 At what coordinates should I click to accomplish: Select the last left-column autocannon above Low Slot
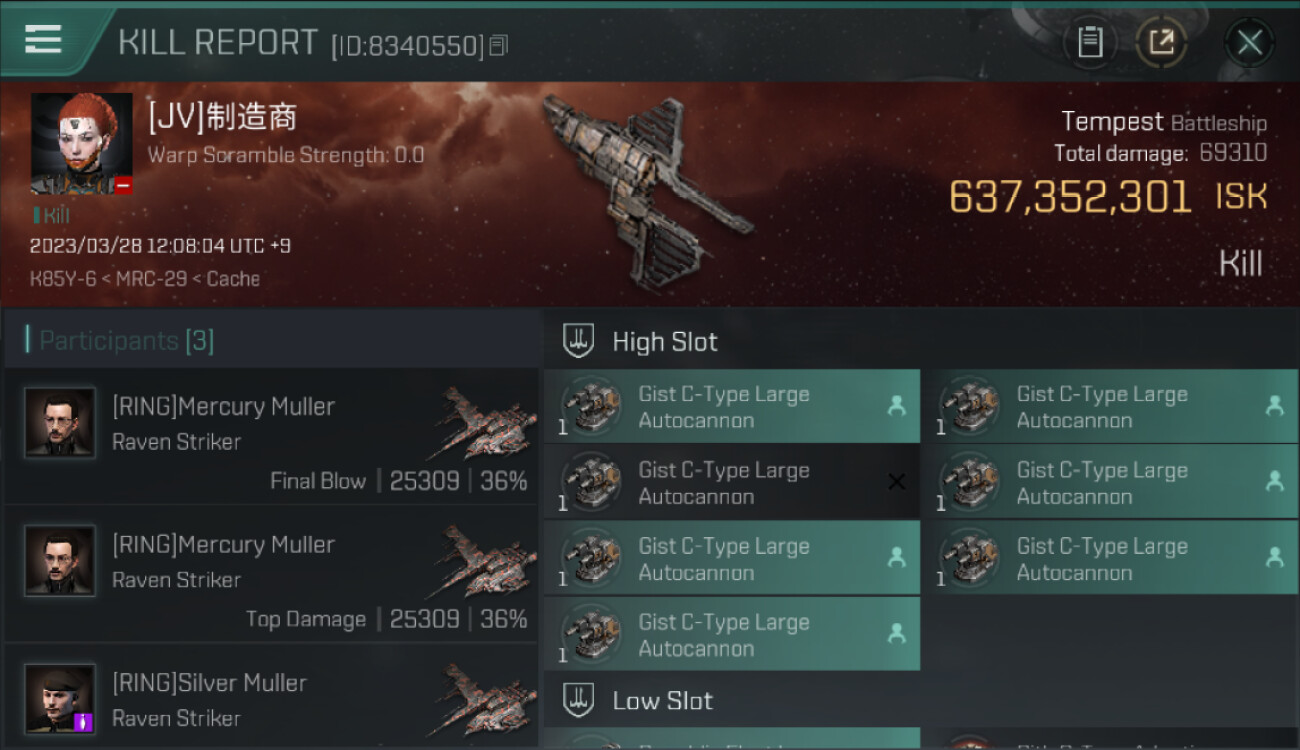click(732, 634)
